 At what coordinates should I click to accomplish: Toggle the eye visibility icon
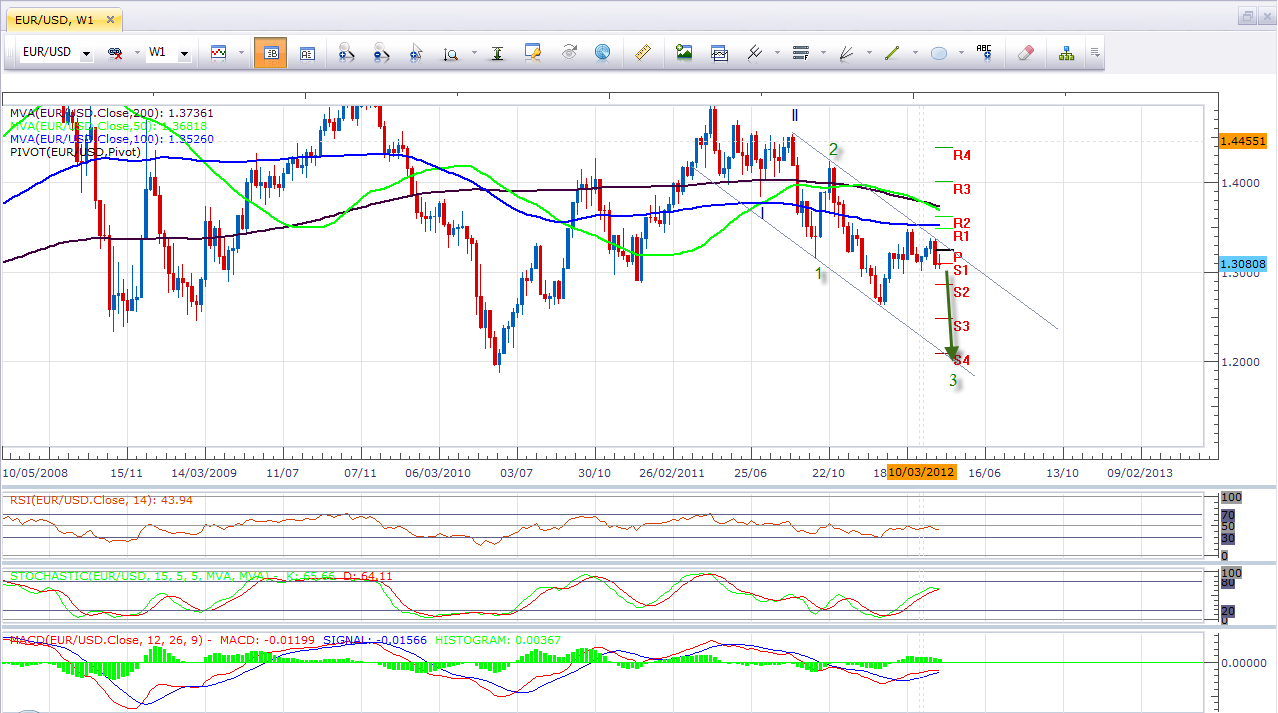(x=569, y=53)
